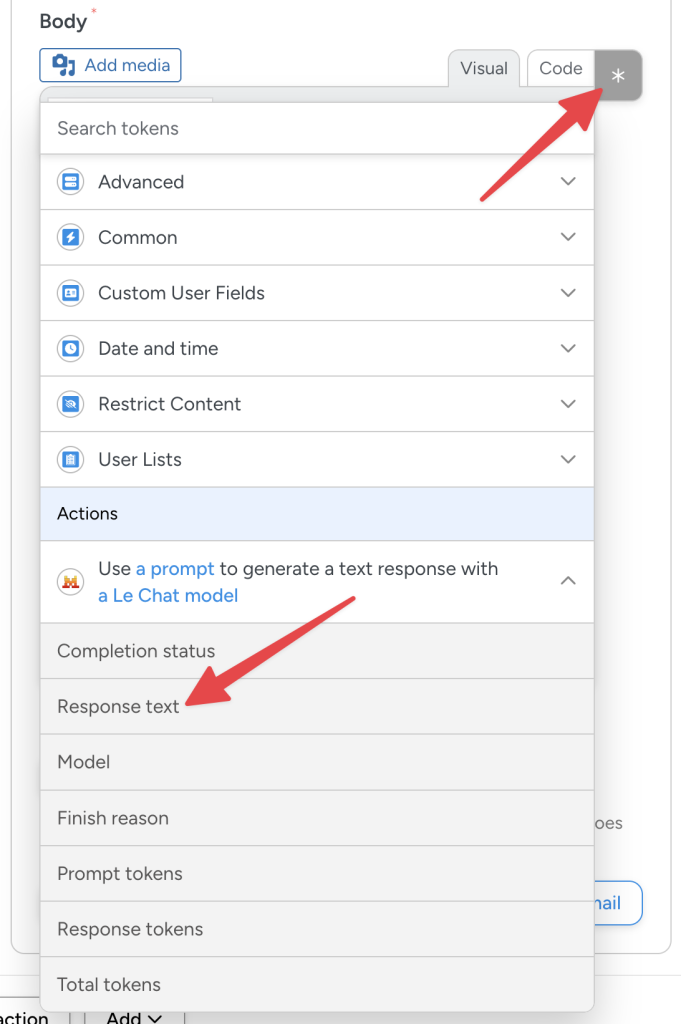Click the lightning icon beside Common
Screen dimensions: 681x1024
[70, 237]
